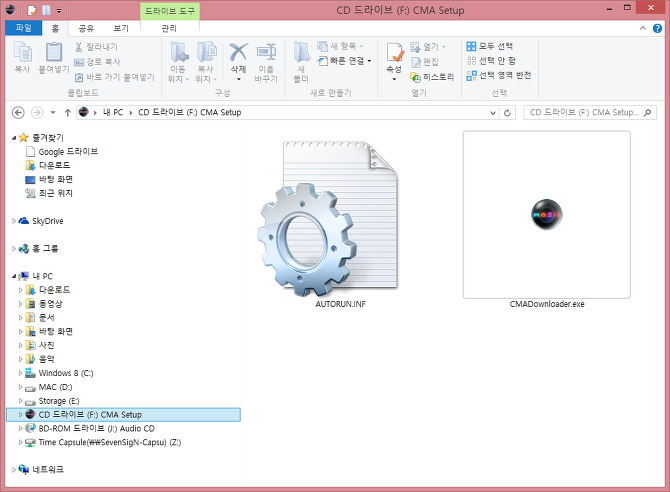Click the Edit (편집) ribbon button
This screenshot has height=492, width=670.
tap(425, 62)
